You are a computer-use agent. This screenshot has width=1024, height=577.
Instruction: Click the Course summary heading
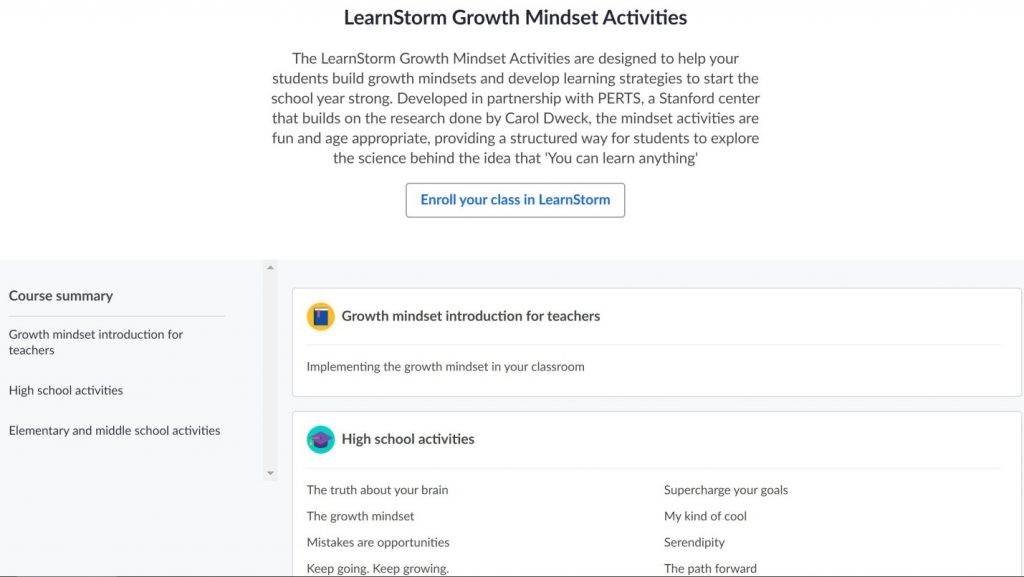point(61,296)
